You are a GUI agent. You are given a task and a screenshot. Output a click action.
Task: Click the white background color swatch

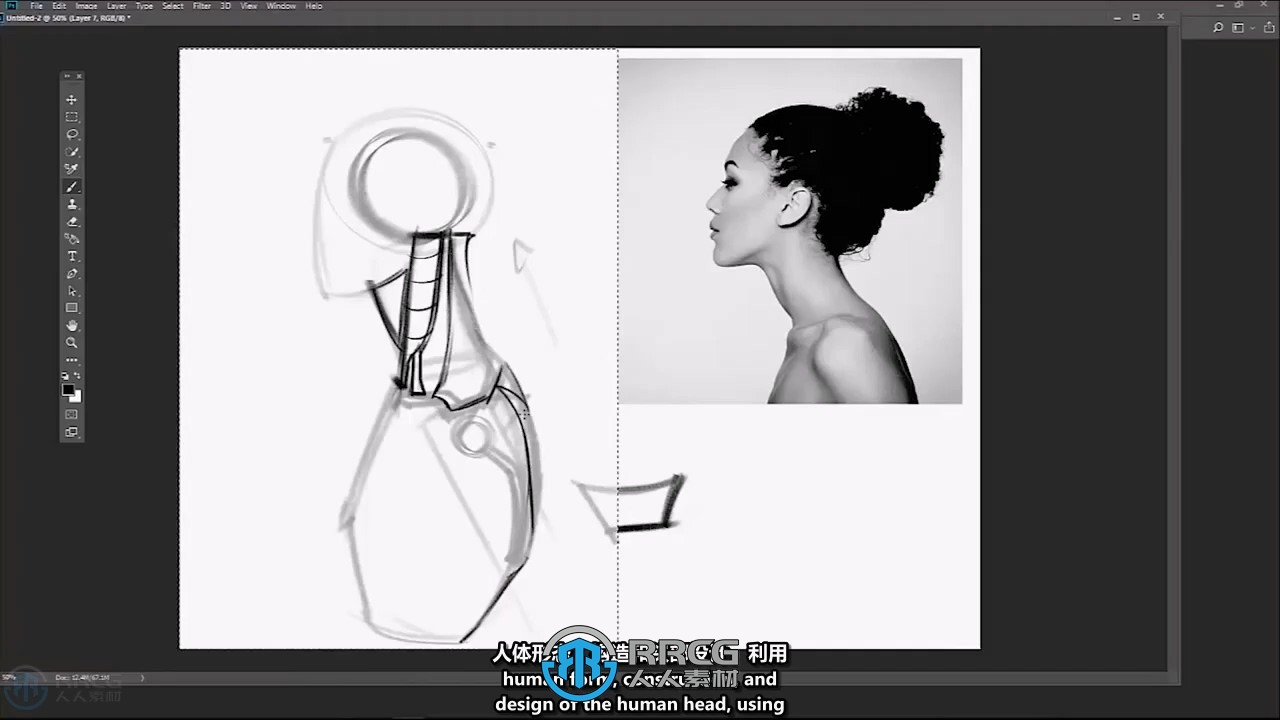(76, 397)
